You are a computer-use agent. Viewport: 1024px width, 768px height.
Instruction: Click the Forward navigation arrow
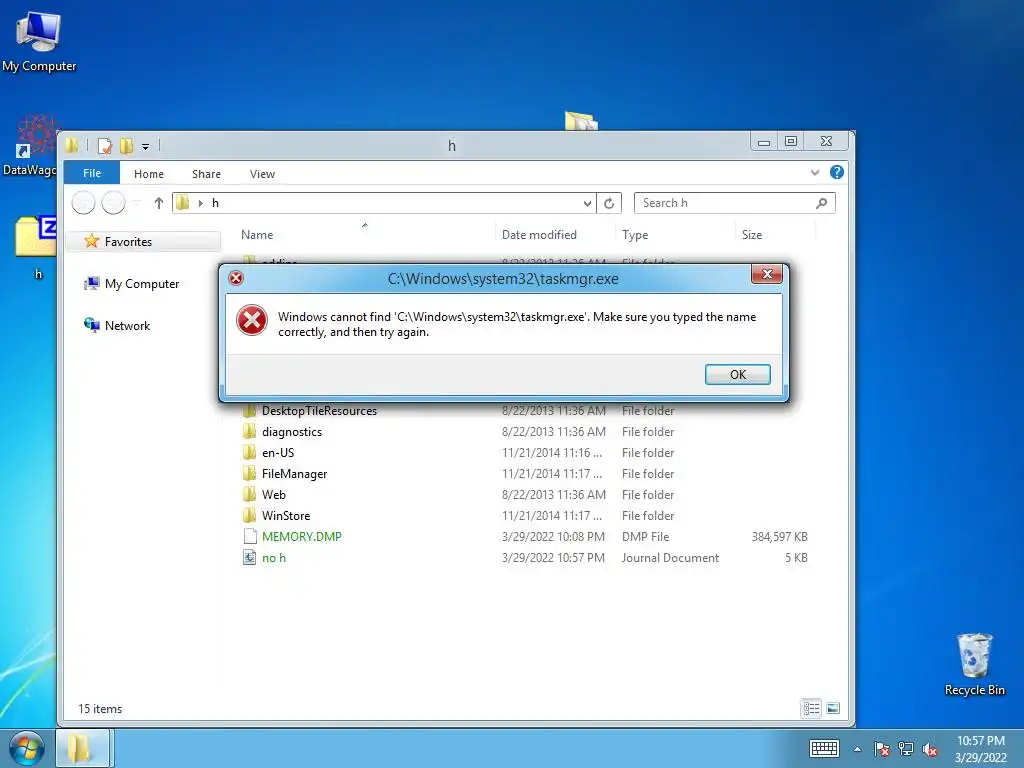pyautogui.click(x=114, y=203)
